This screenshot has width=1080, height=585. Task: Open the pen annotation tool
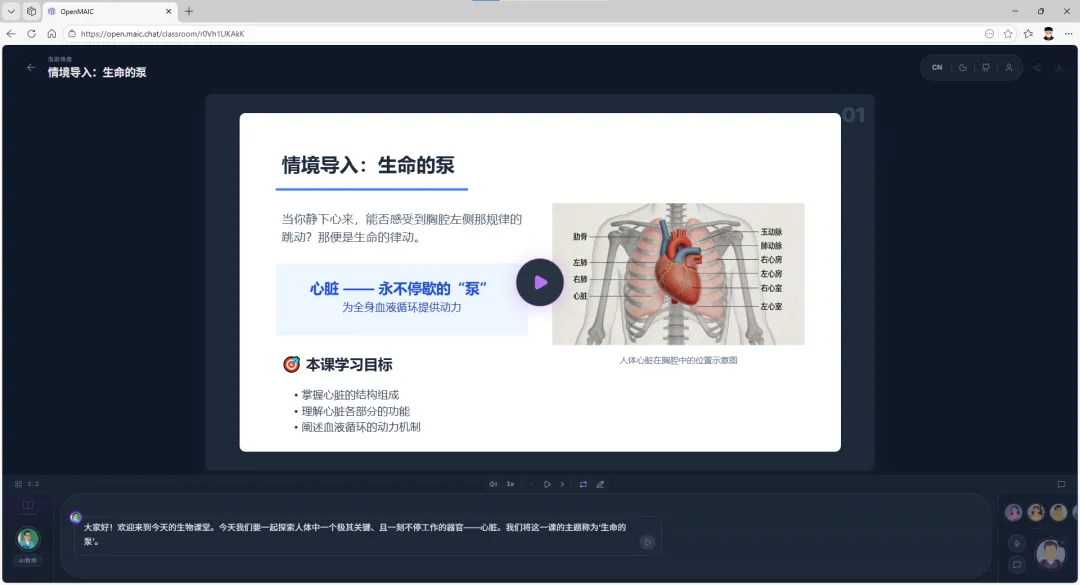coord(600,484)
